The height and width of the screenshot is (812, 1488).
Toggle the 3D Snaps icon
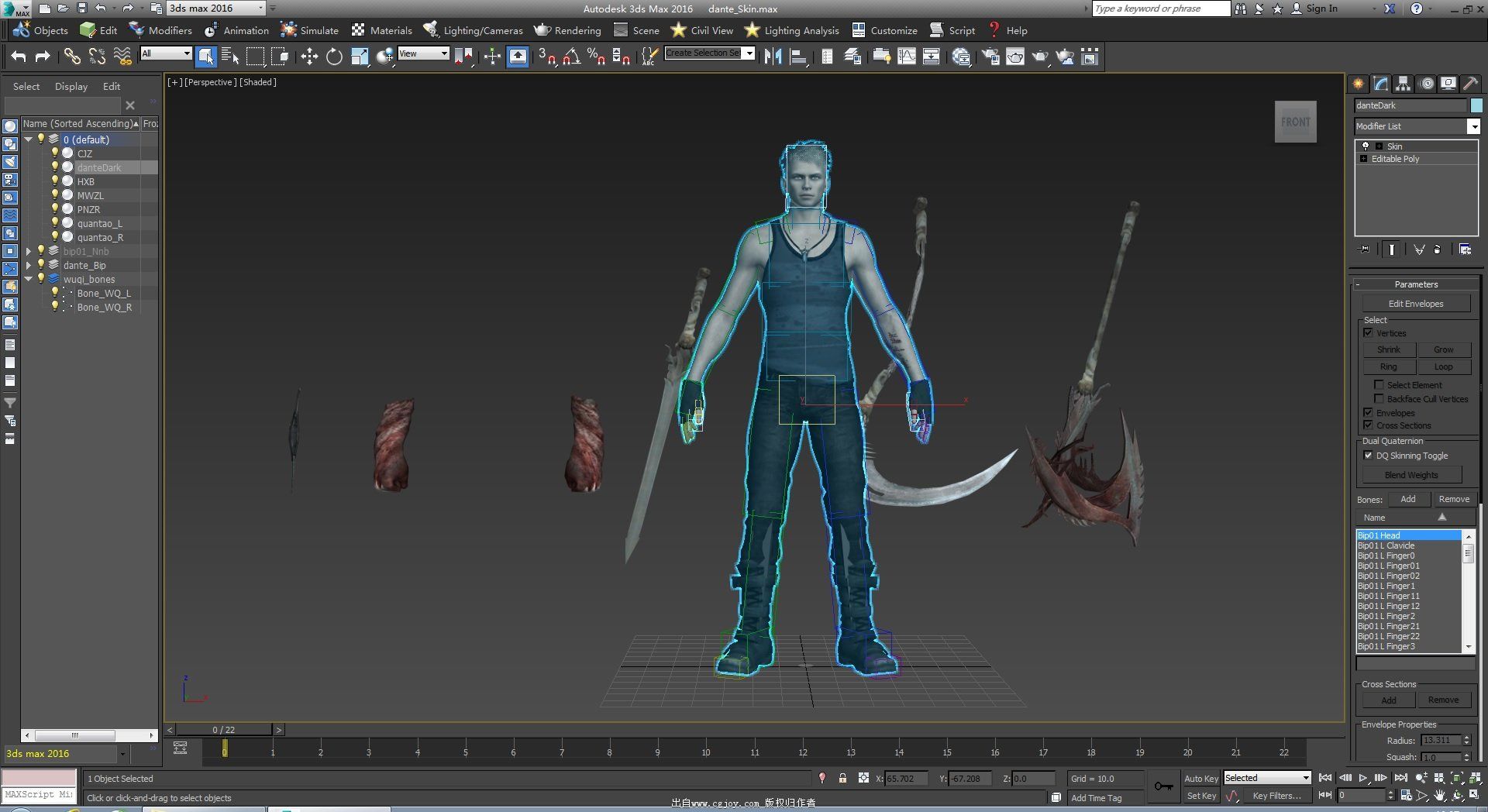point(547,57)
